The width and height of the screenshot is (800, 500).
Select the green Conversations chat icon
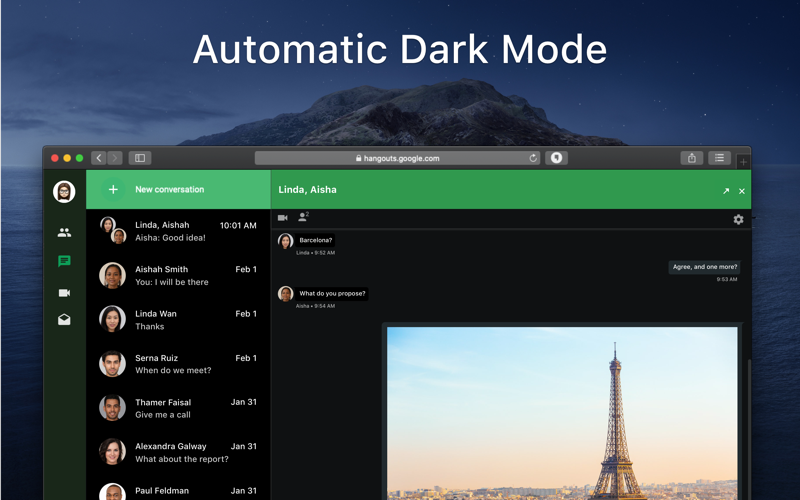pos(64,261)
